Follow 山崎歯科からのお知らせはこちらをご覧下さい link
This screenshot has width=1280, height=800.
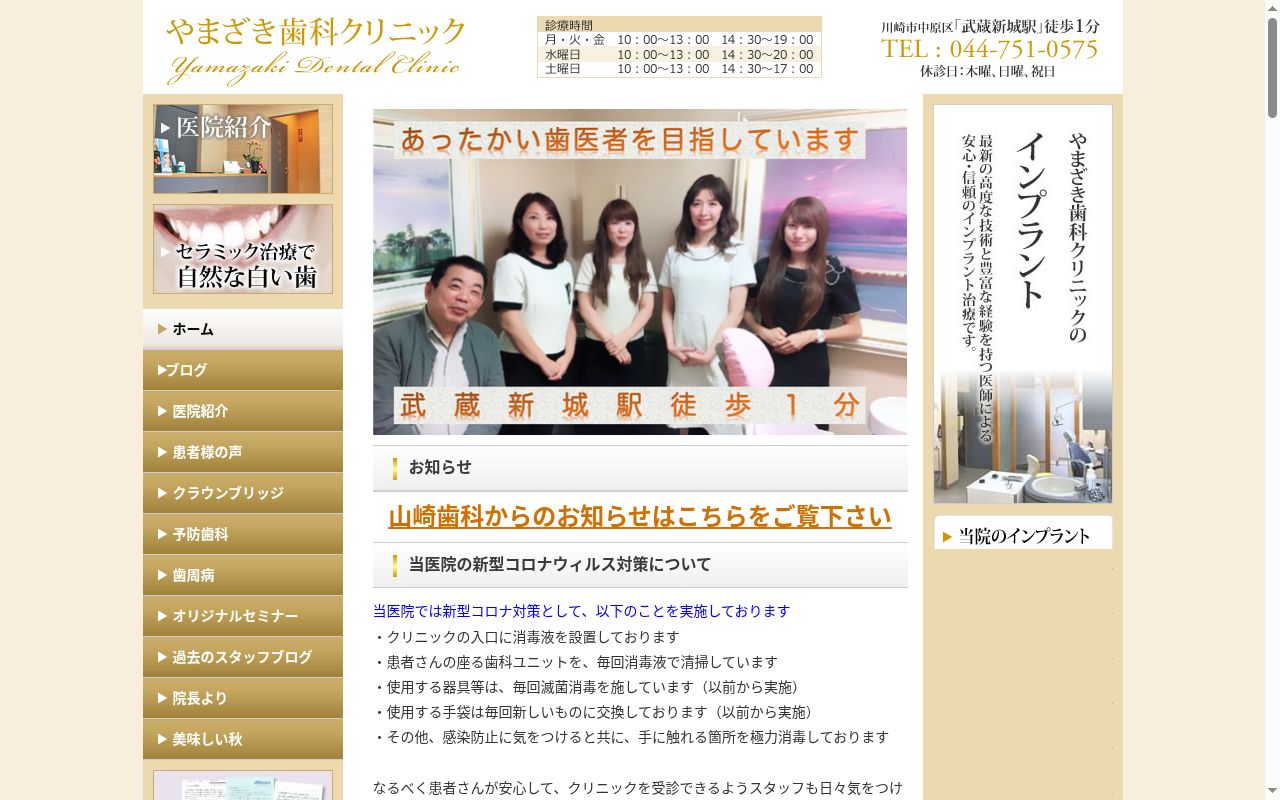pos(640,517)
